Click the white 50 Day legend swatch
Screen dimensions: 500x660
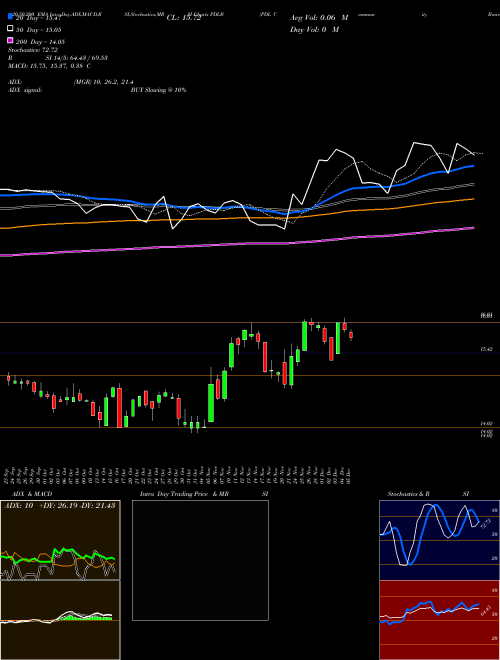click(x=10, y=28)
